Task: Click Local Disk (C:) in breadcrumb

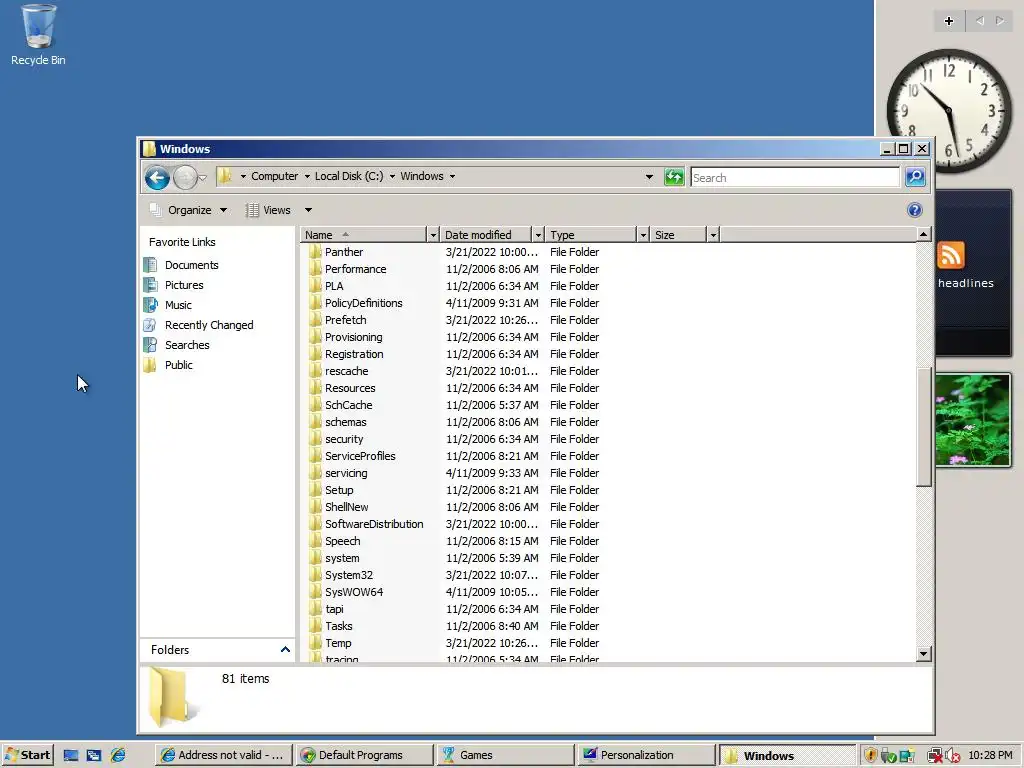Action: click(x=349, y=176)
